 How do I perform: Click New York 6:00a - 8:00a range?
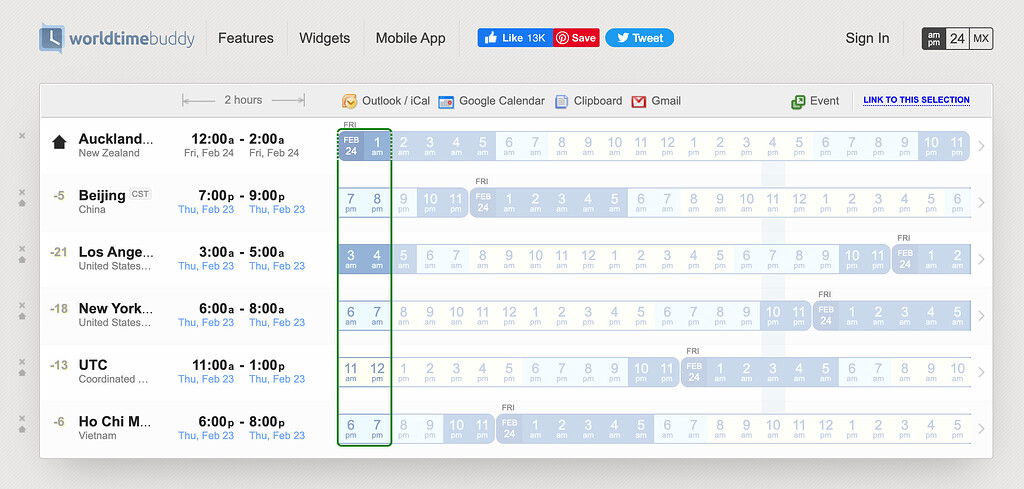(241, 309)
